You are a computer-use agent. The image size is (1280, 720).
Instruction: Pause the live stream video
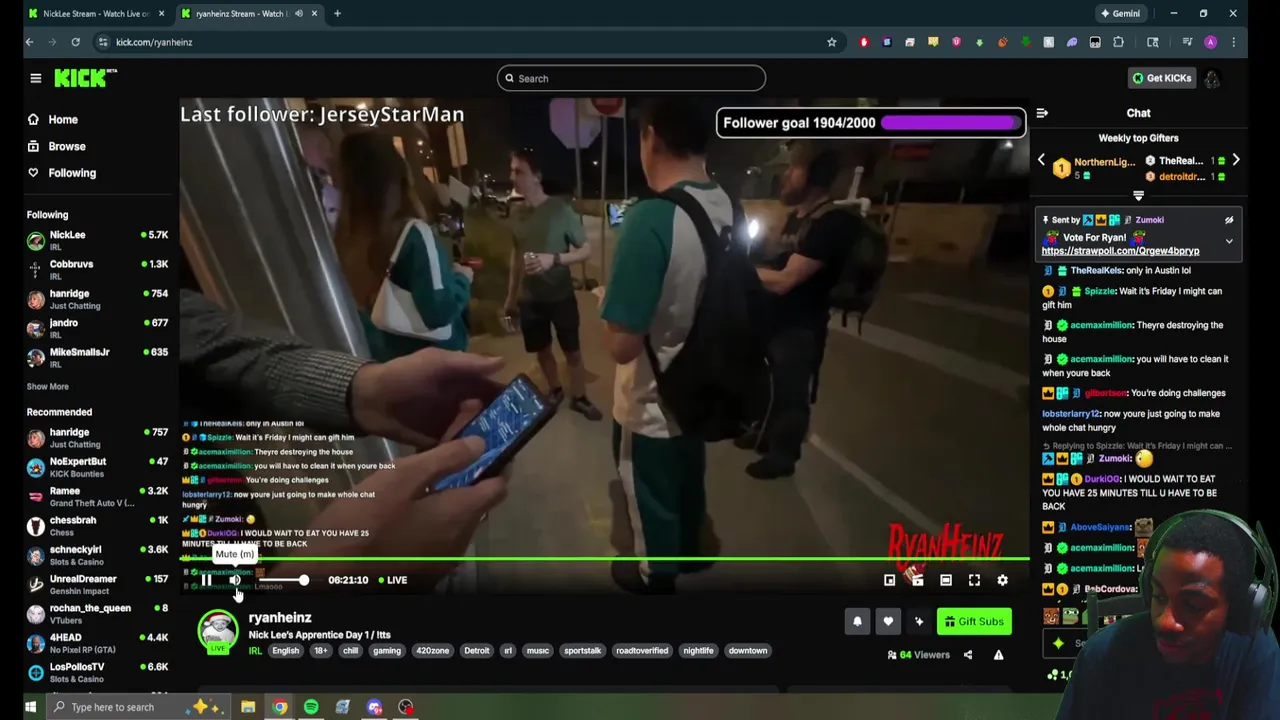pyautogui.click(x=206, y=580)
